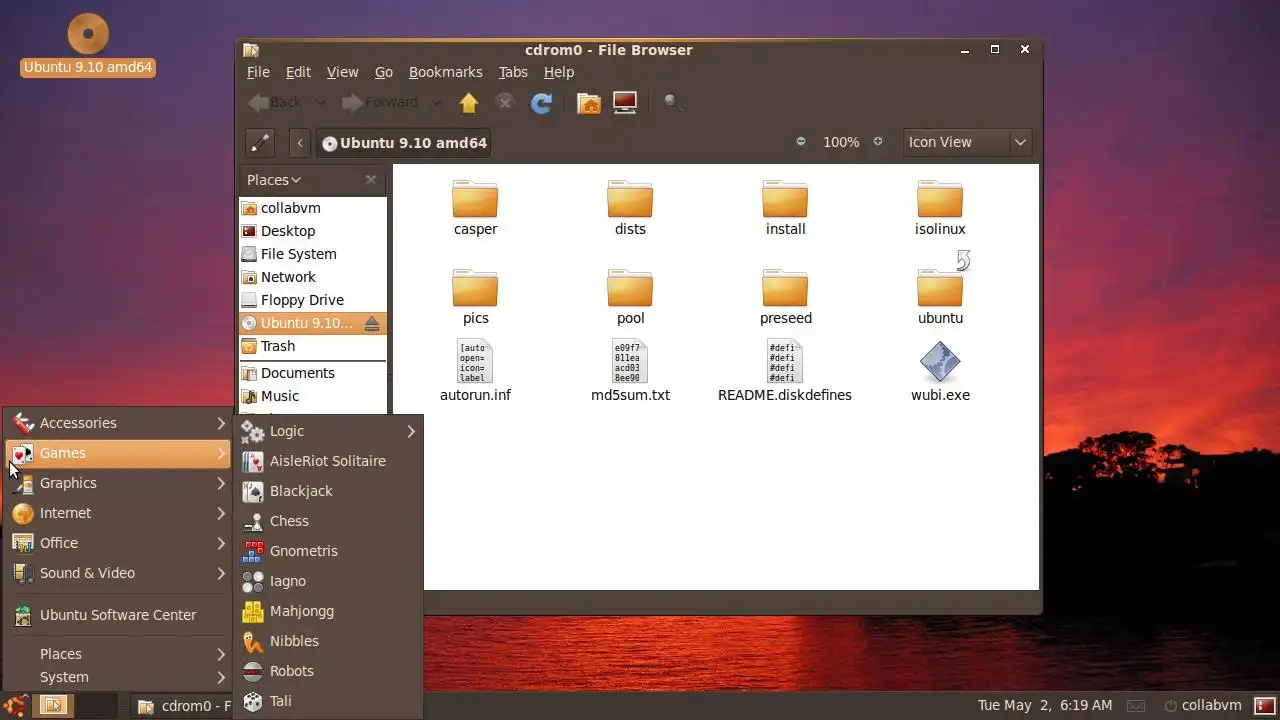
Task: Open the file search tool
Action: point(673,102)
